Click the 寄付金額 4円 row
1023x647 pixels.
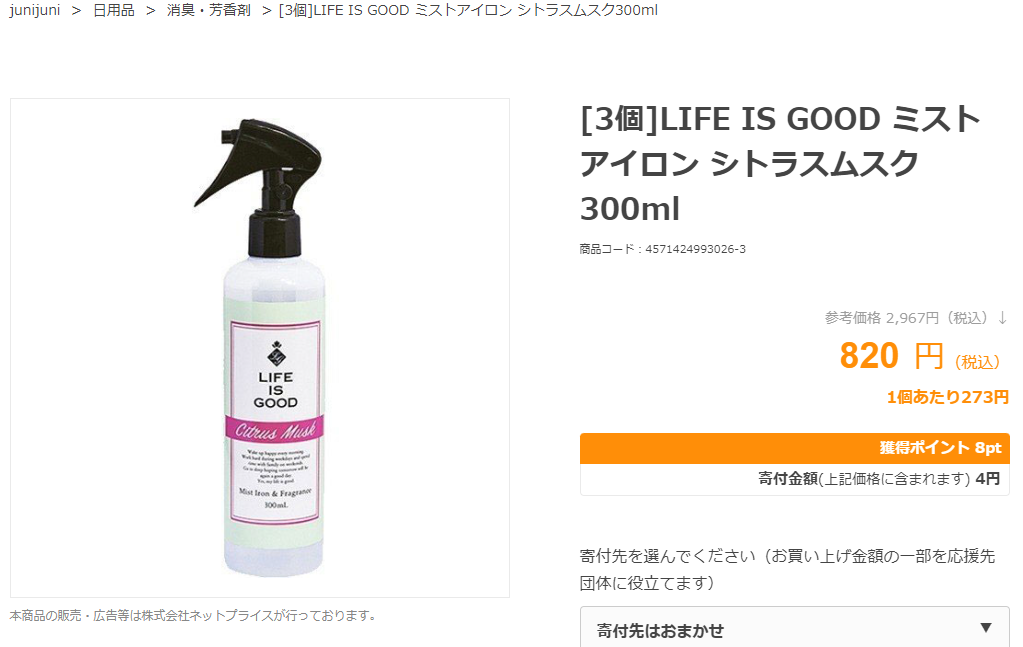pos(795,479)
